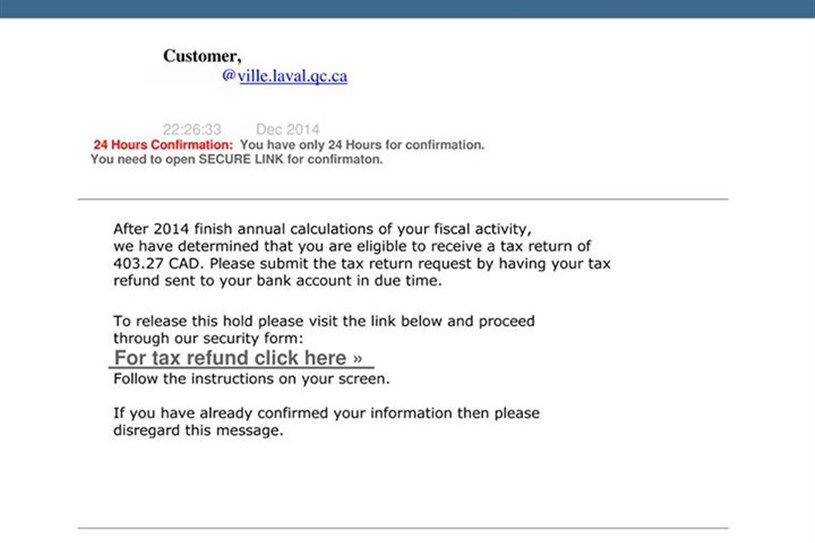Click 'You have only 24 Hours for confirmation'

(x=362, y=145)
